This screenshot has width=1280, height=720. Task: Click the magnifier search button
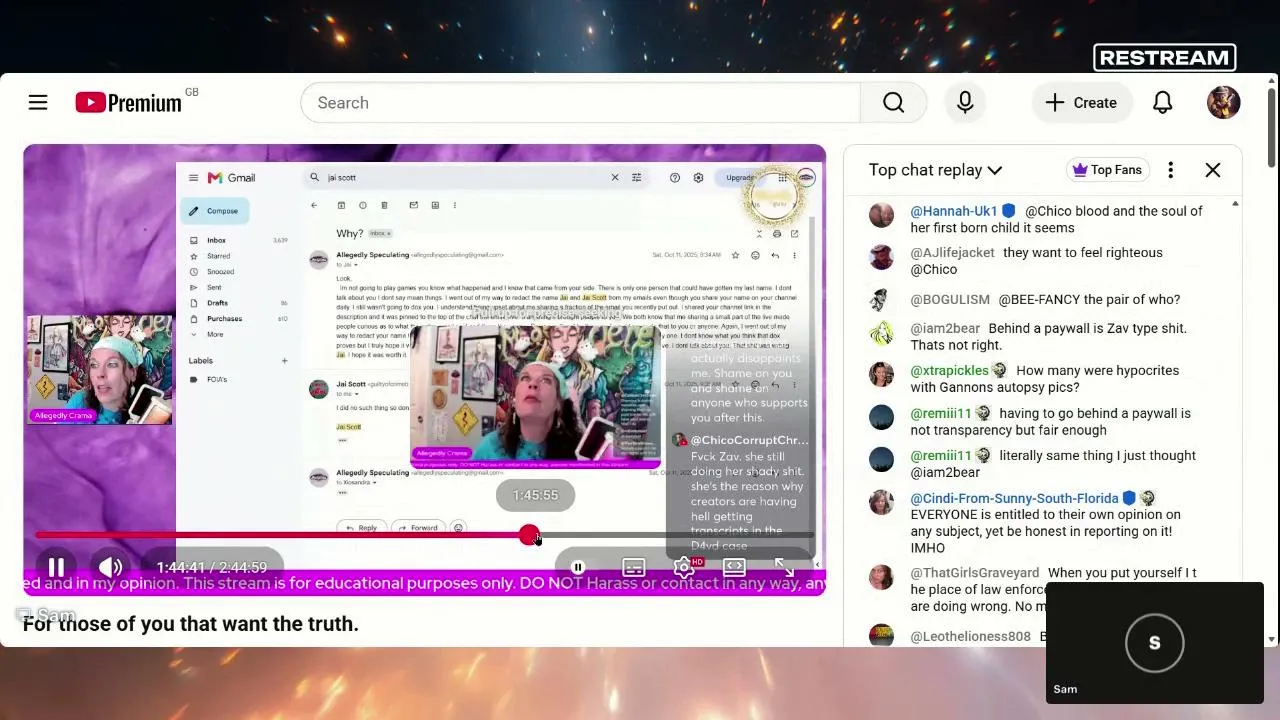[x=893, y=103]
